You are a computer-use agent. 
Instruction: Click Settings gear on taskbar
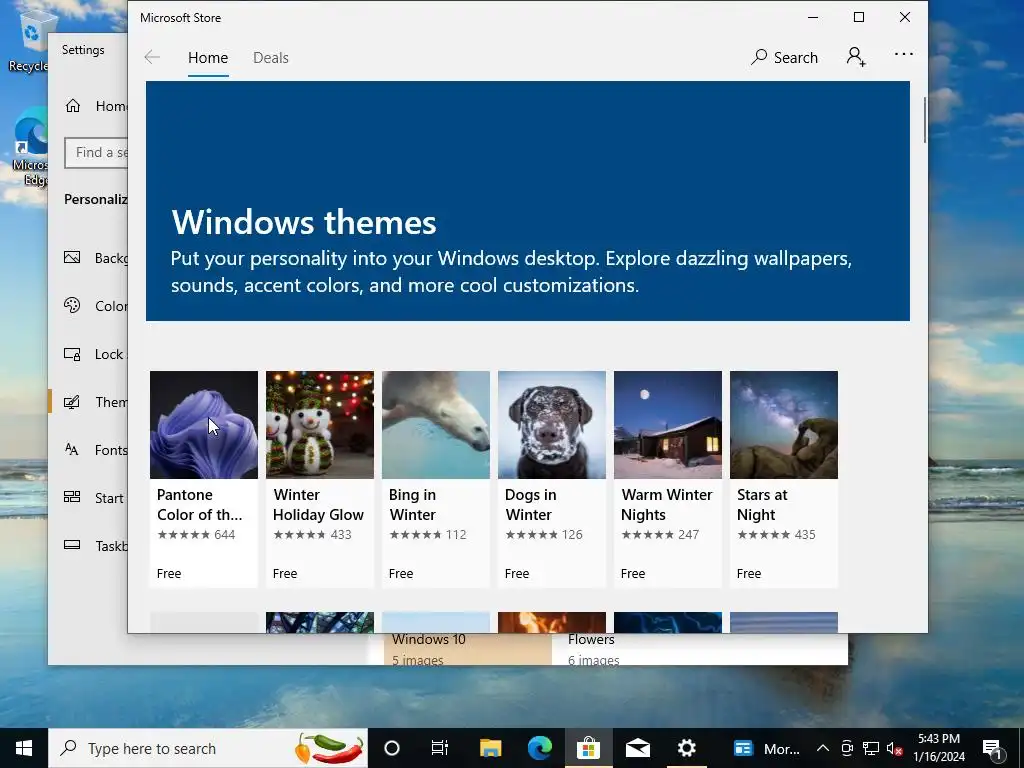pos(686,748)
